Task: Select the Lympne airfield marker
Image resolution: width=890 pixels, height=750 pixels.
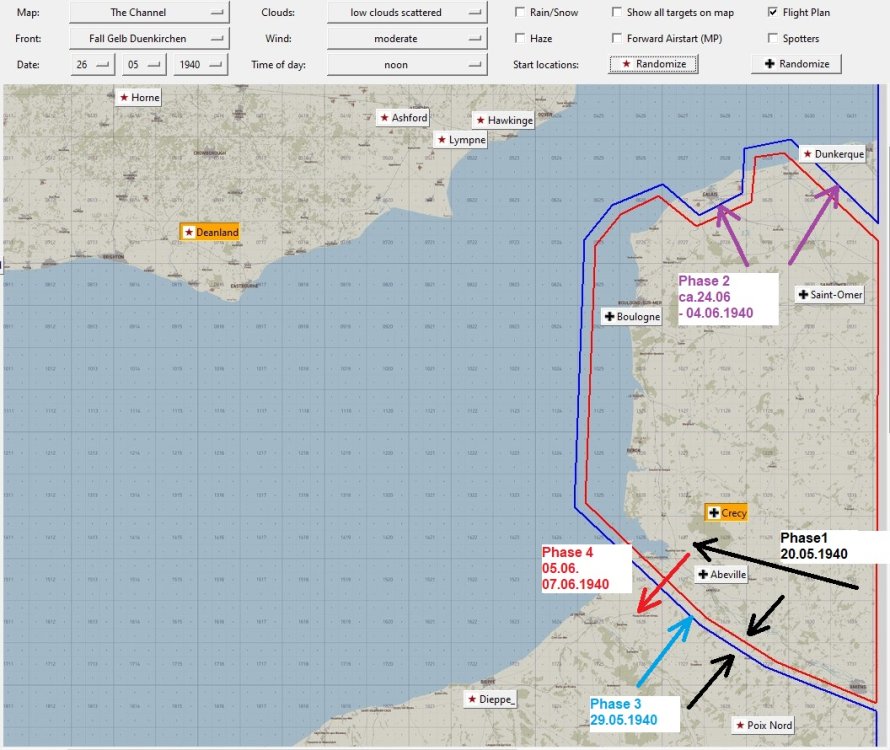Action: pos(461,140)
